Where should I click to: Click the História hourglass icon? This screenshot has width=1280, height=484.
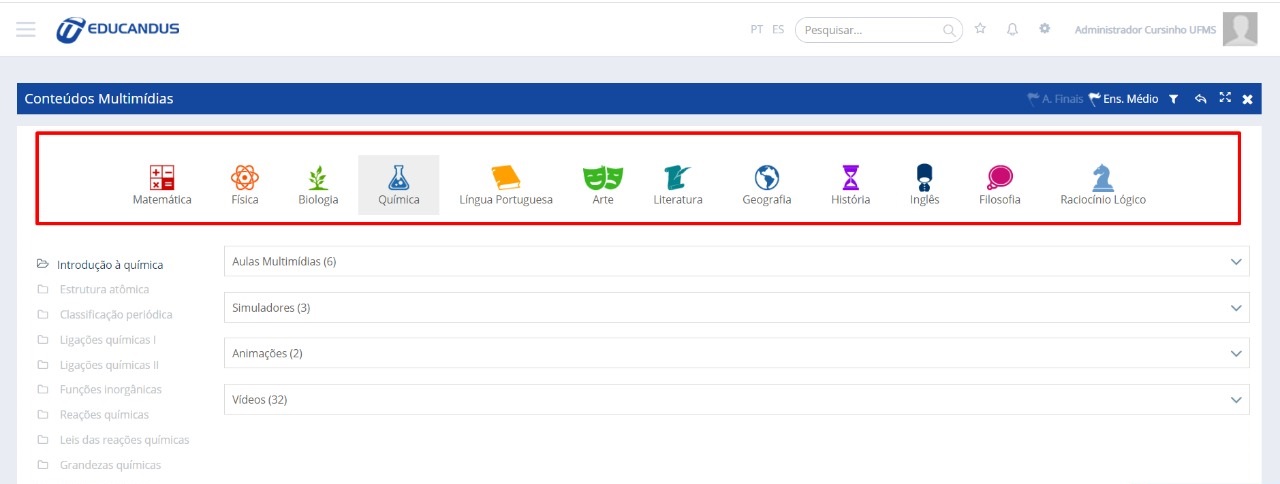pos(850,178)
